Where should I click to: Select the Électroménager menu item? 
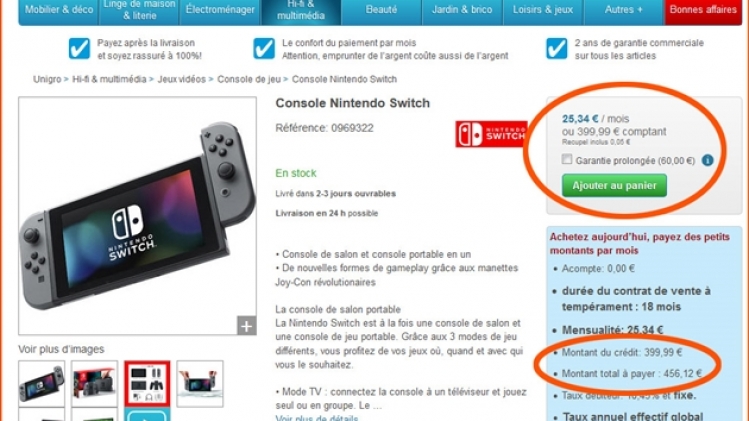click(220, 11)
